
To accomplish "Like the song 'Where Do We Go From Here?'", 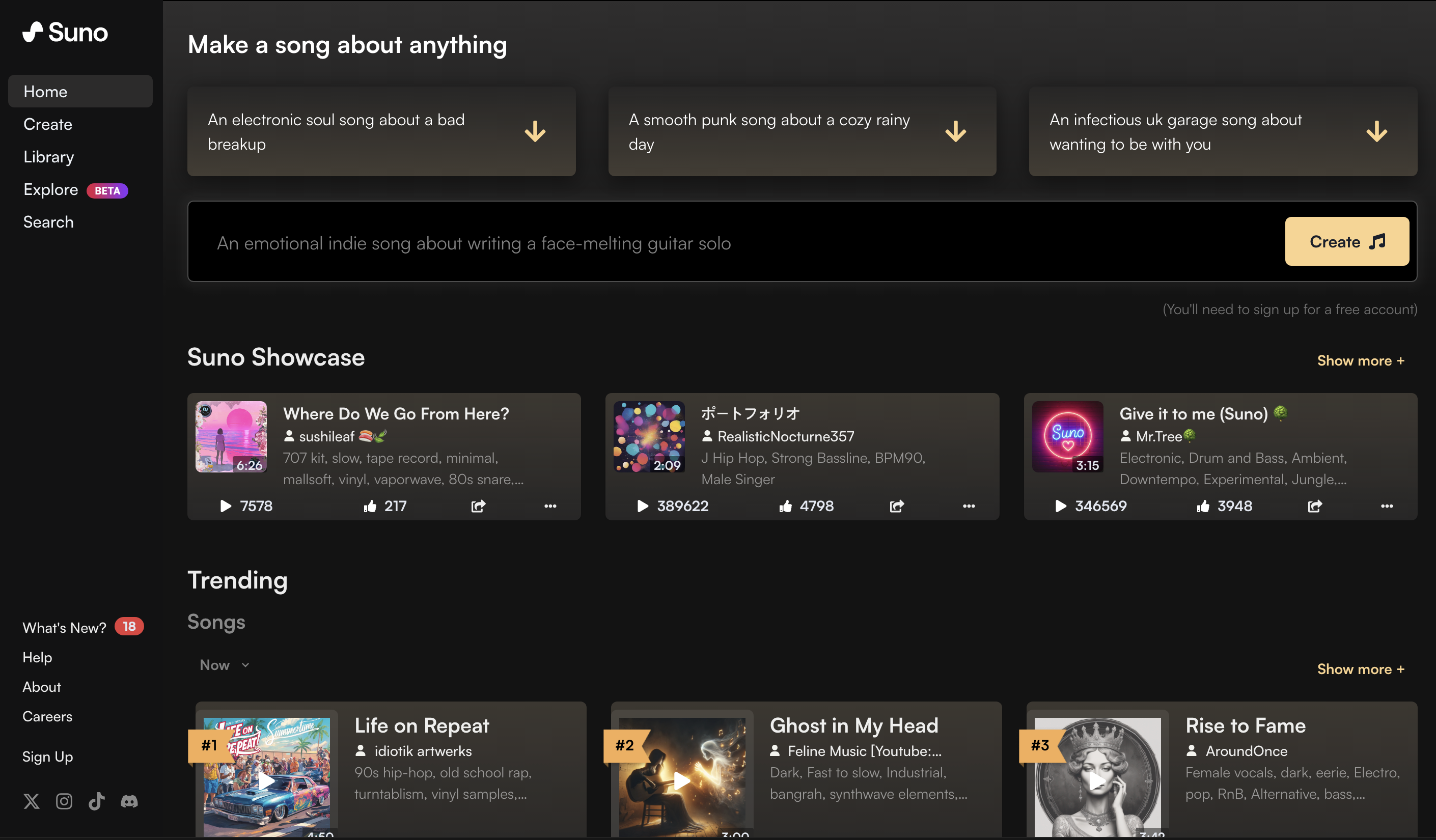I will click(x=370, y=506).
